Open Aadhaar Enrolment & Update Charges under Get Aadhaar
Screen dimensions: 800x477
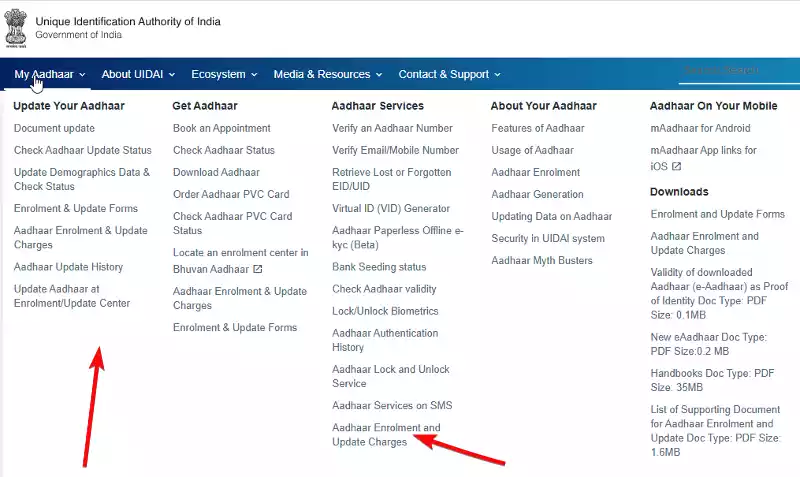click(240, 298)
